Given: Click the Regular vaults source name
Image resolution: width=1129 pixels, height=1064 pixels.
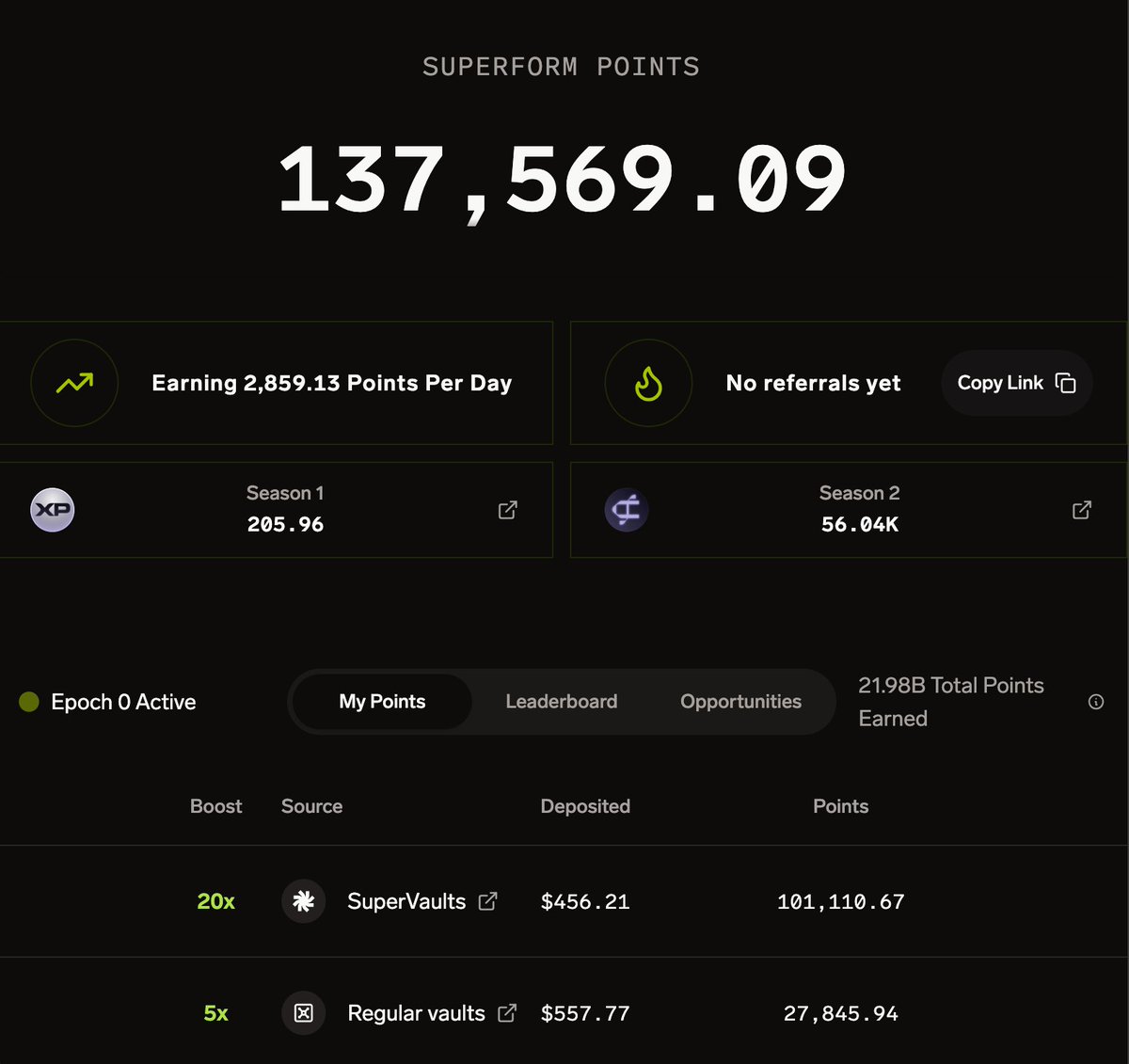Looking at the screenshot, I should pyautogui.click(x=416, y=1013).
